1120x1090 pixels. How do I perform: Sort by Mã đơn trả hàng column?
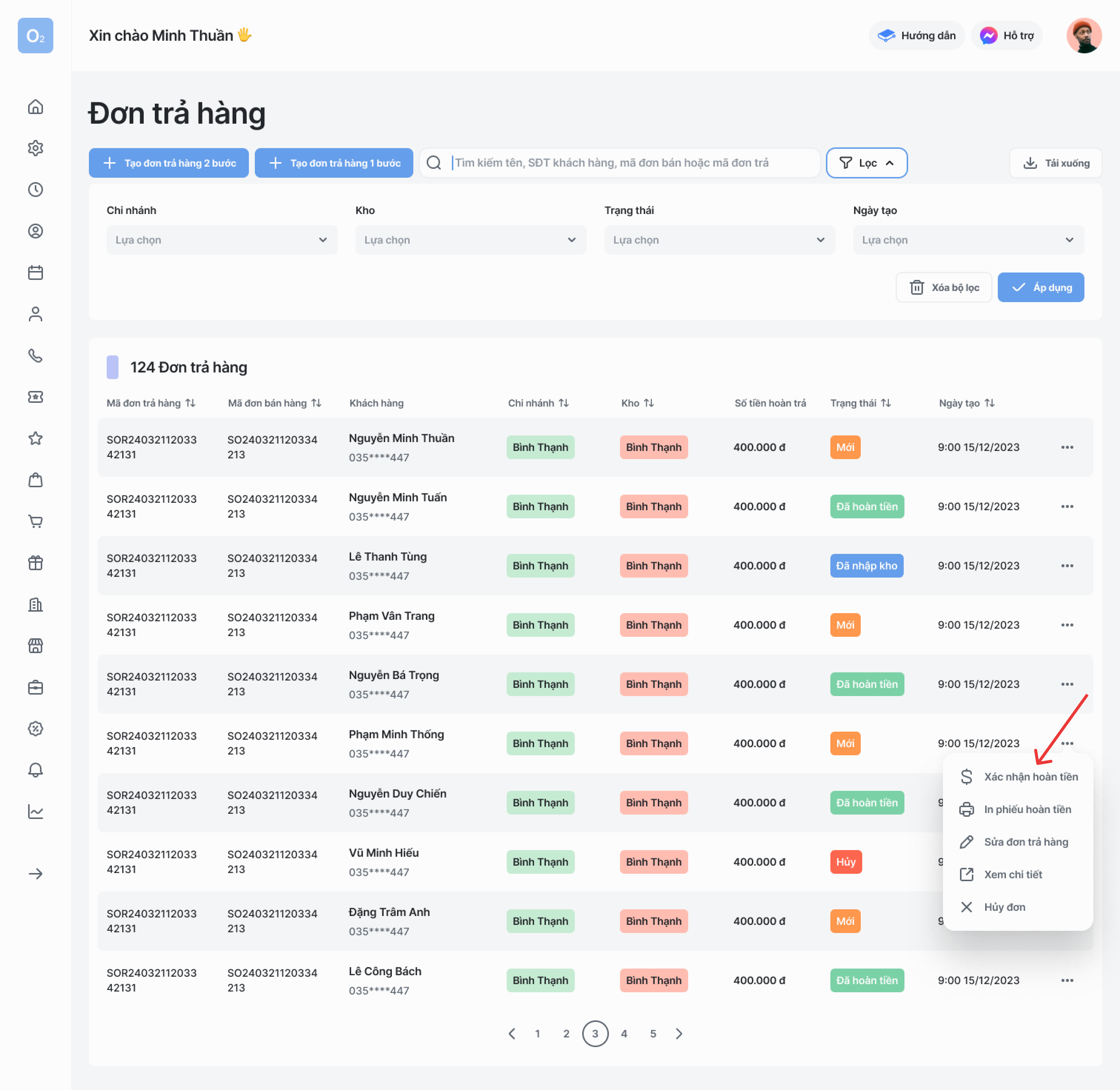coord(190,403)
